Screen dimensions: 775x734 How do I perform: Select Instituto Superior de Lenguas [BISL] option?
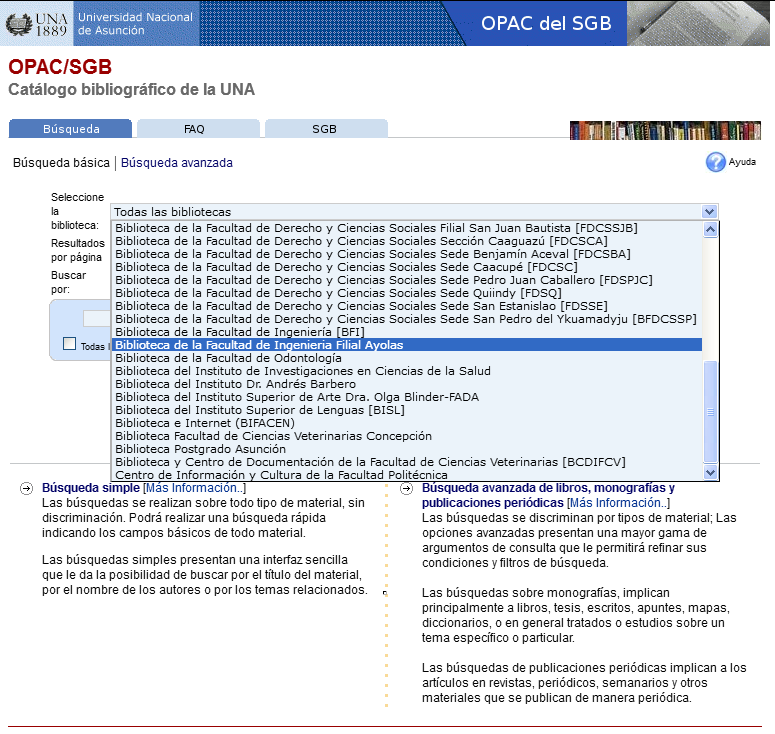[x=406, y=410]
